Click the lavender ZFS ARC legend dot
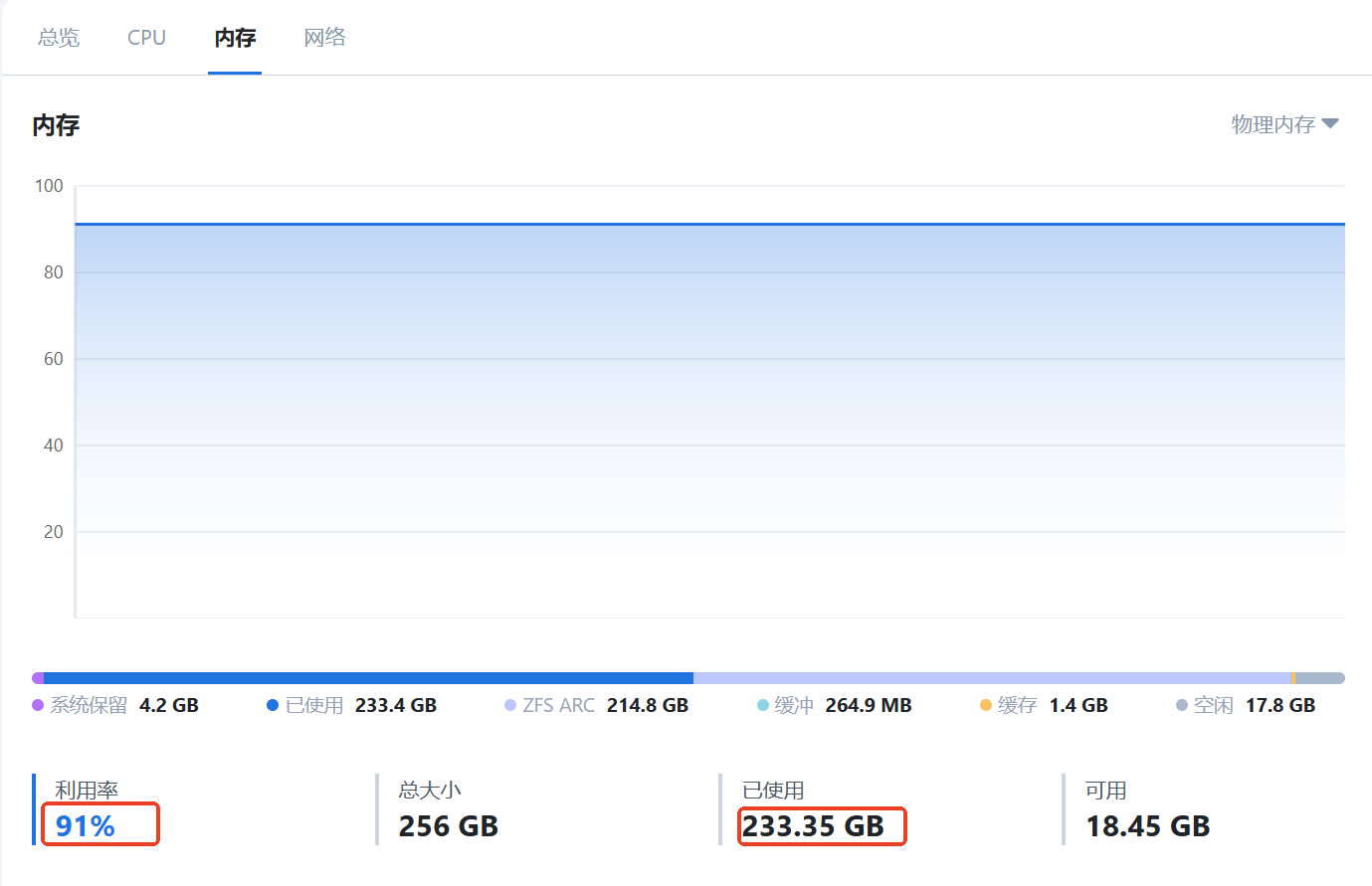 (x=510, y=705)
